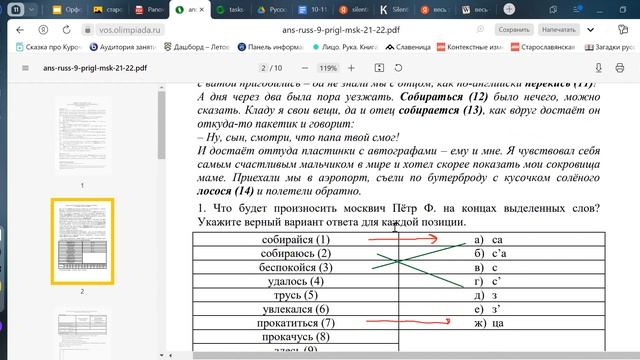The image size is (640, 360).
Task: Click the table cell собирайся (1)
Action: (296, 240)
